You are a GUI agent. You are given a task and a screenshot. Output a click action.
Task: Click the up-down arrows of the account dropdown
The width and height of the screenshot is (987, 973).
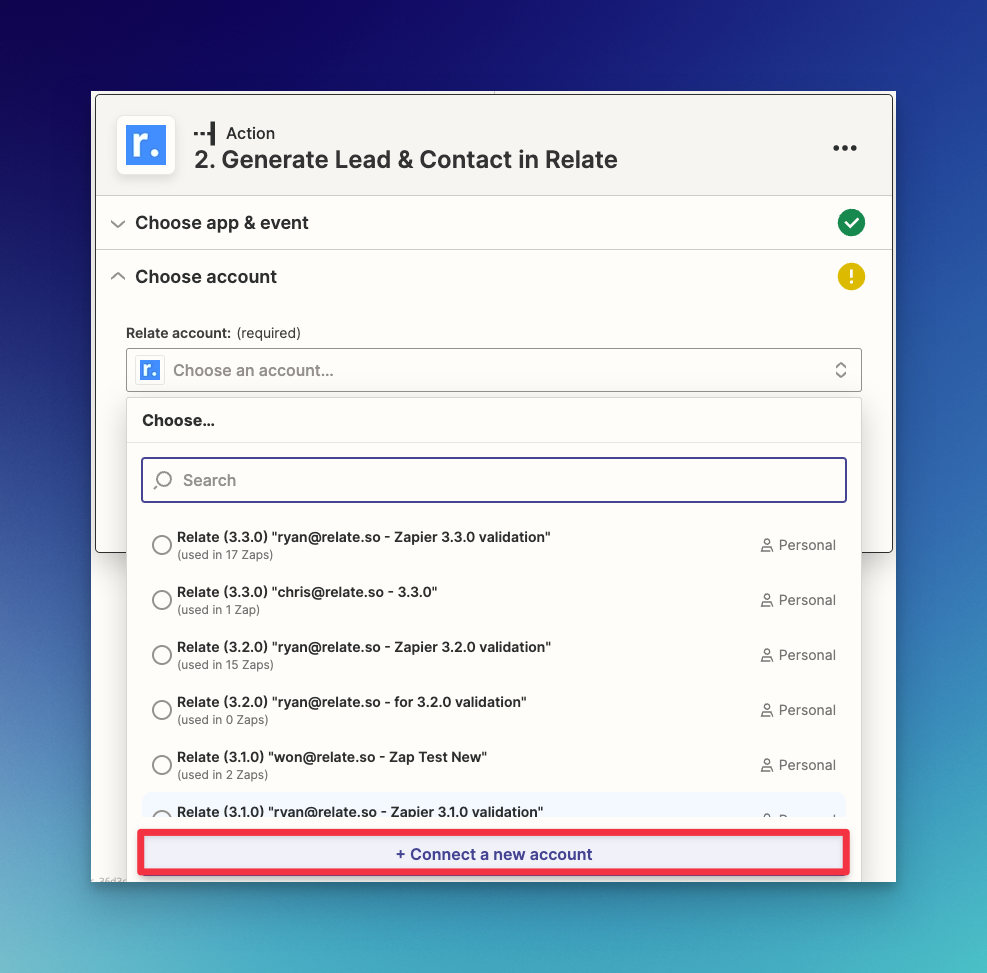(840, 370)
